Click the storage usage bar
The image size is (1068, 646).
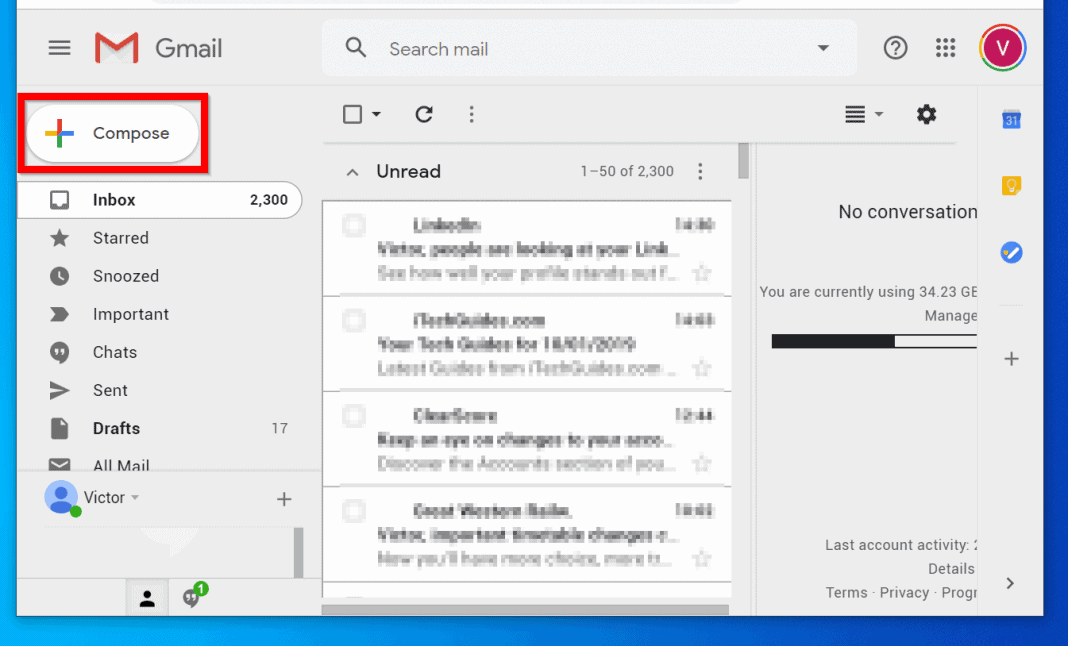click(x=874, y=341)
